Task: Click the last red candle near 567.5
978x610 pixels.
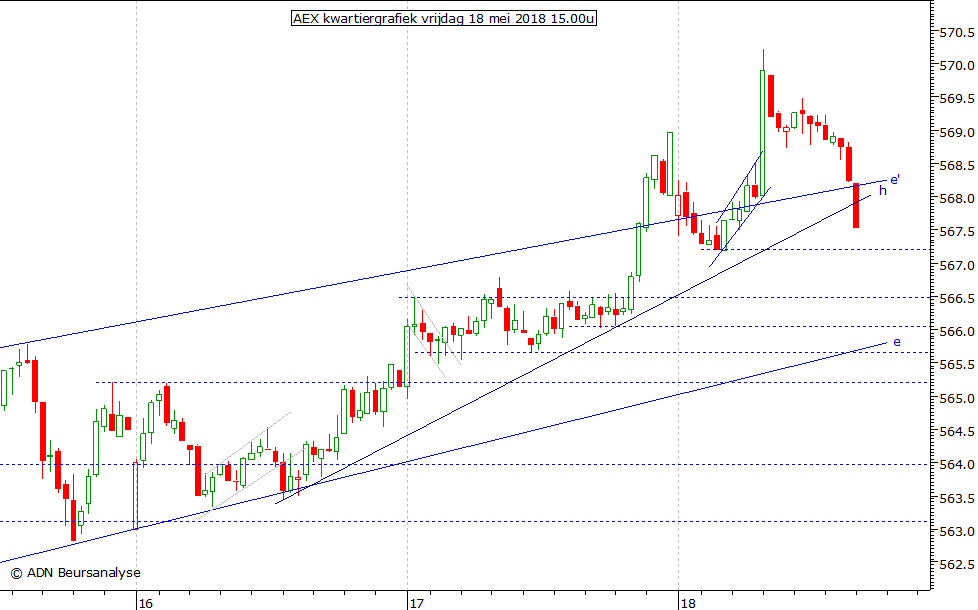Action: [x=856, y=206]
